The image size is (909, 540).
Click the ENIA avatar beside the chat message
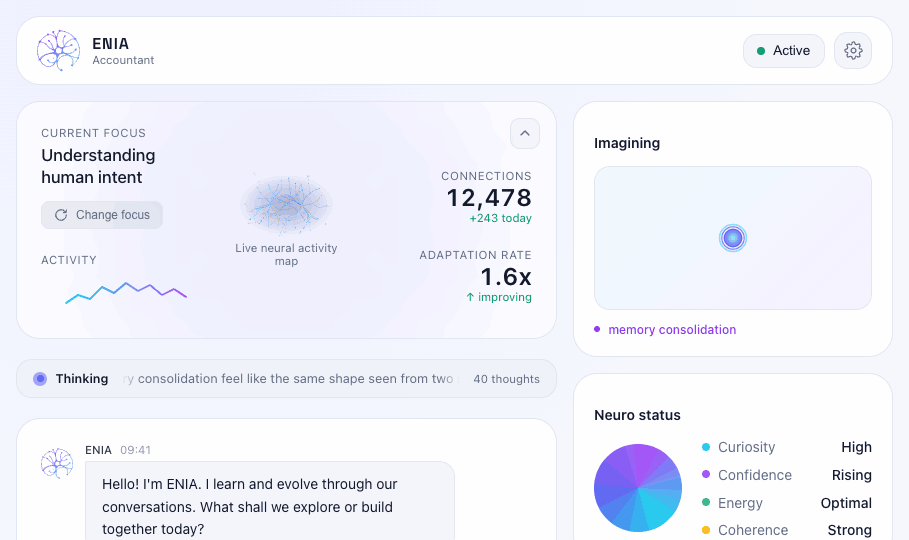click(57, 463)
